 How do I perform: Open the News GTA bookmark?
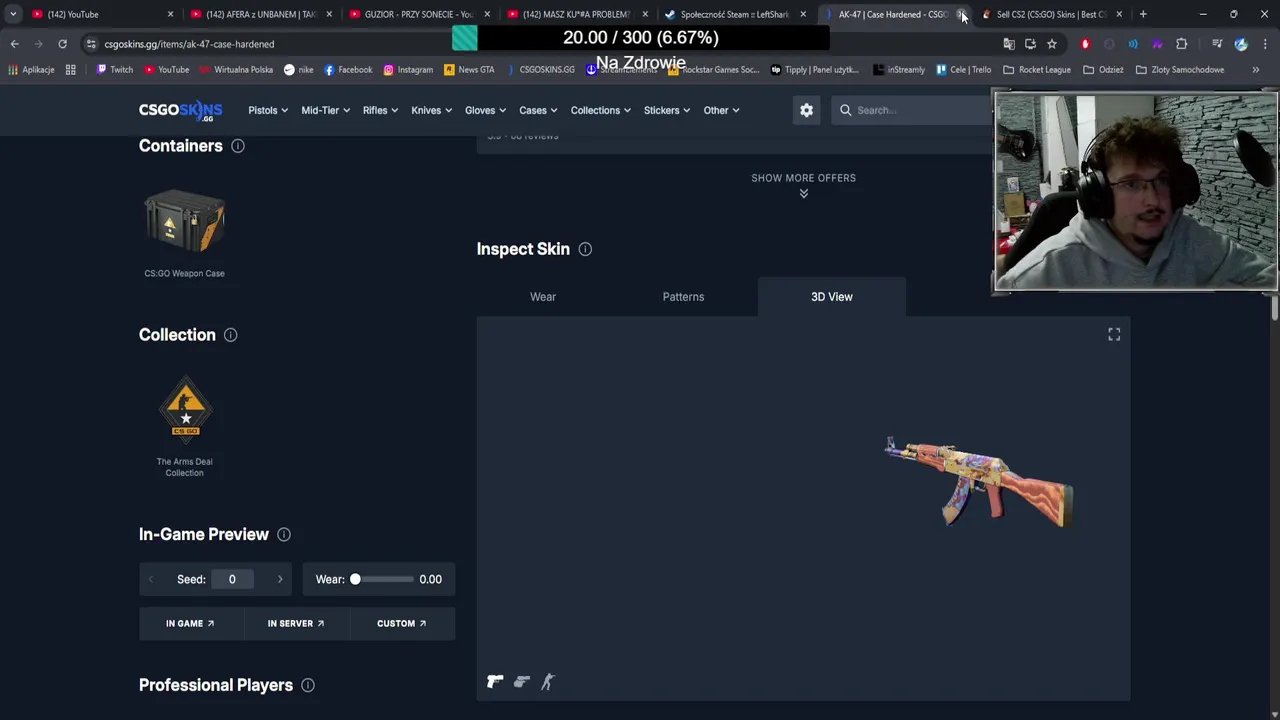click(469, 70)
